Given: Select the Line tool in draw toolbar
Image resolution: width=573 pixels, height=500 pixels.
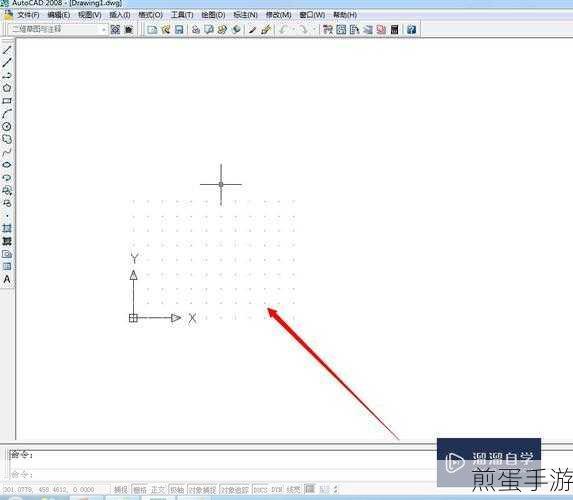Looking at the screenshot, I should click(7, 50).
